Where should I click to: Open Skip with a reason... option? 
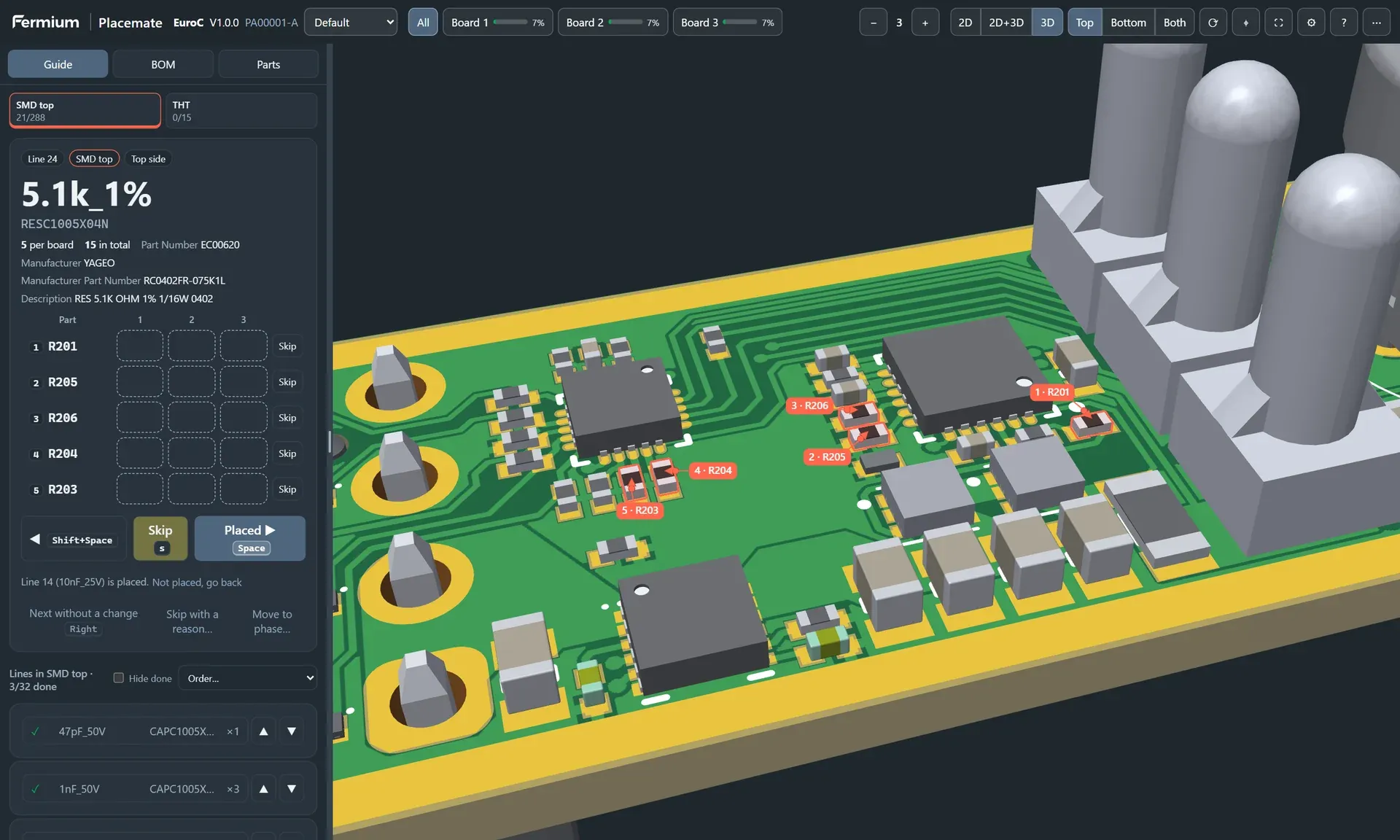pyautogui.click(x=192, y=621)
